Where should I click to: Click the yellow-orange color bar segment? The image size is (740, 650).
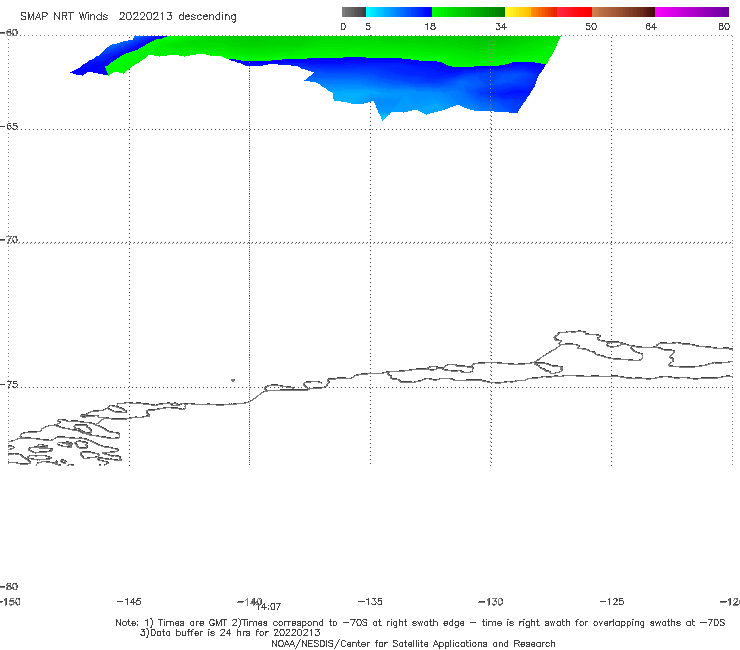[530, 12]
